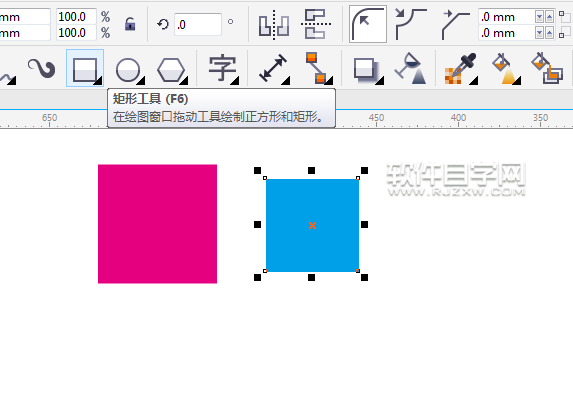The image size is (573, 417).
Task: Select the Color Eyedropper tool
Action: (x=460, y=69)
